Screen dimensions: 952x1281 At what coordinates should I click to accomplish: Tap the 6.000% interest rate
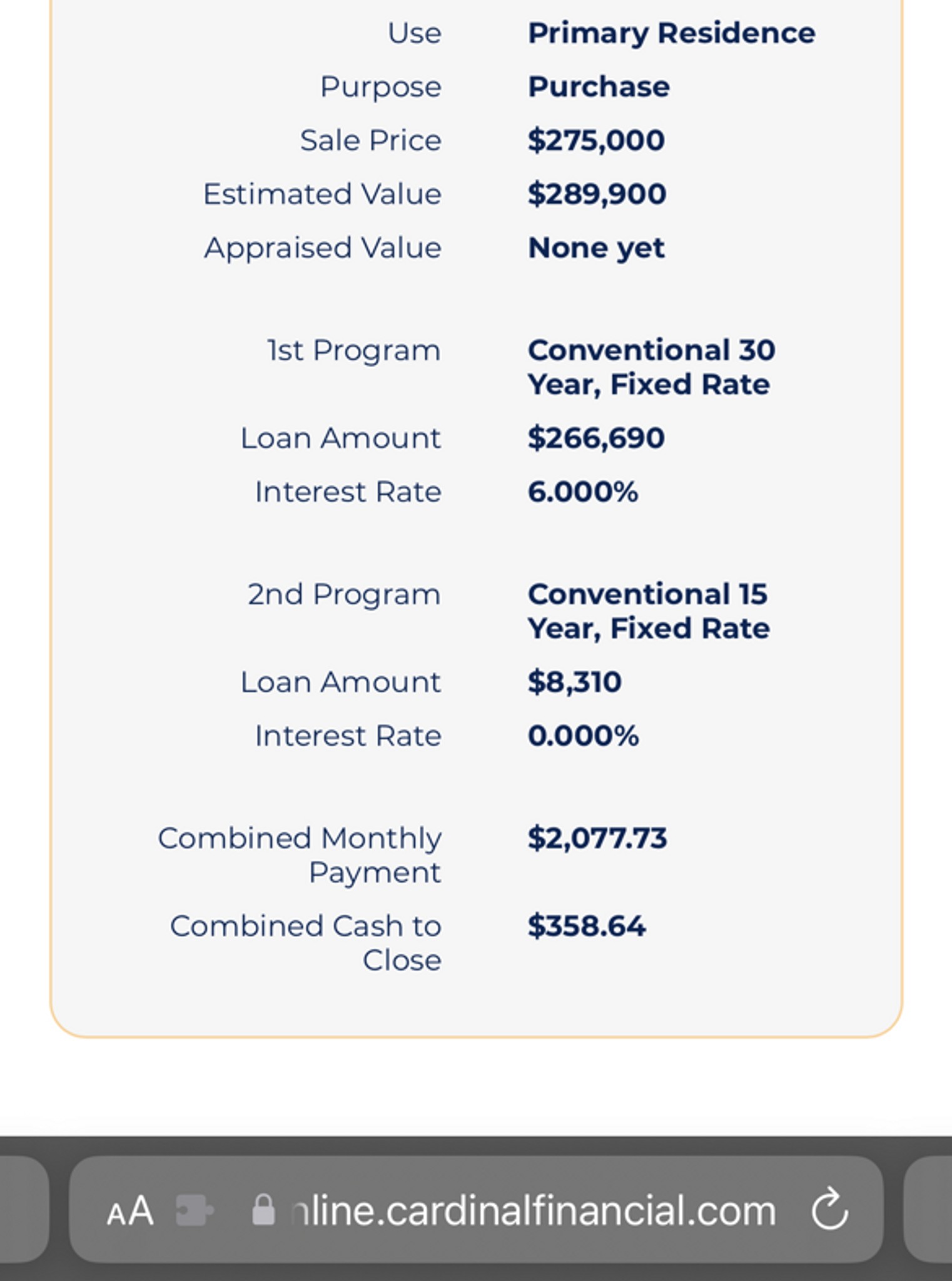point(583,492)
